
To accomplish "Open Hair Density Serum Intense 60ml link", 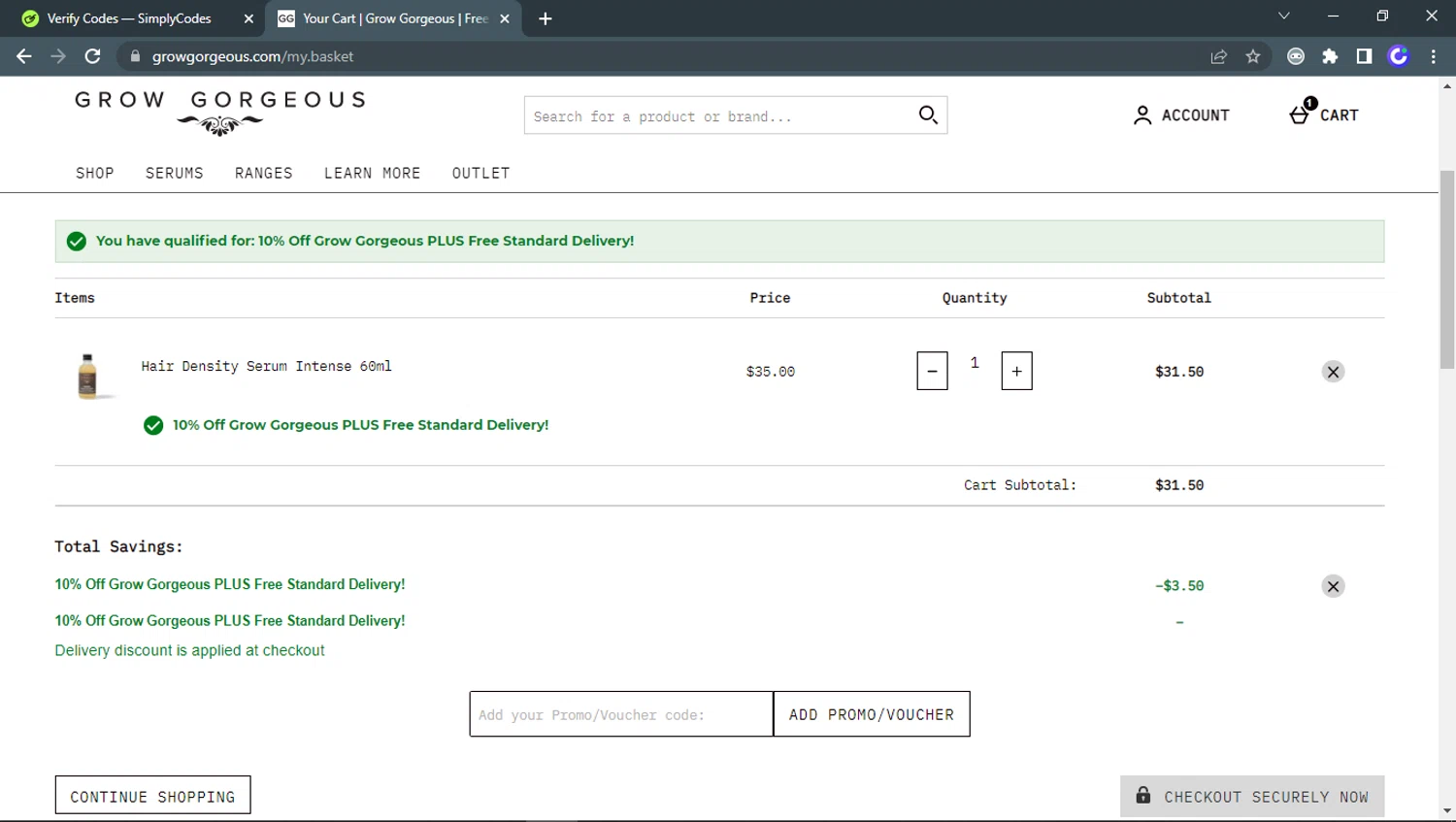I will click(267, 366).
